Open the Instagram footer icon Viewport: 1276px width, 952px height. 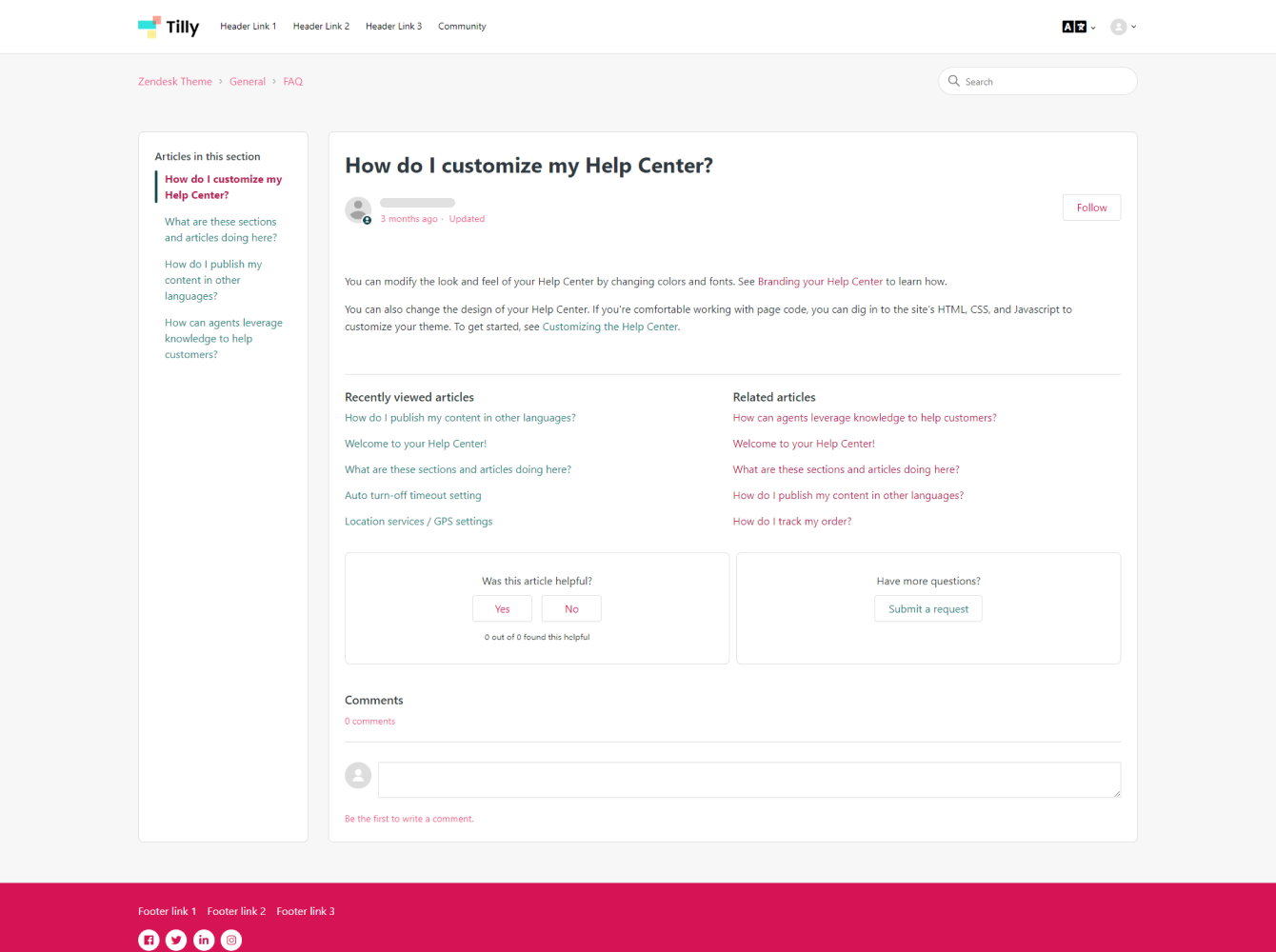pyautogui.click(x=231, y=941)
